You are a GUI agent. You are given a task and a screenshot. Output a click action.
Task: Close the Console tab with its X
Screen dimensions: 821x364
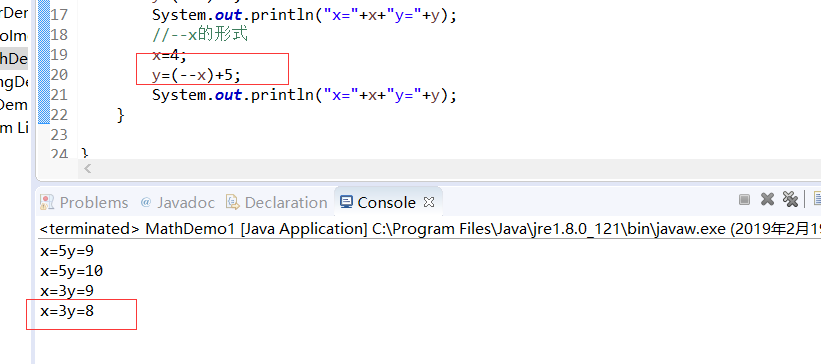point(429,202)
